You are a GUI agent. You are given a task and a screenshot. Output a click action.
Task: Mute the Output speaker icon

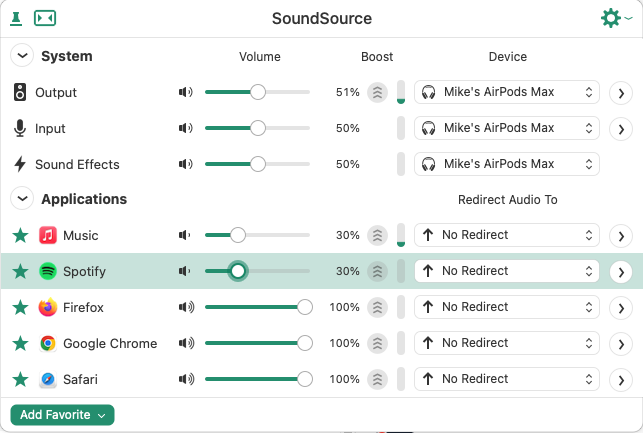pyautogui.click(x=185, y=92)
